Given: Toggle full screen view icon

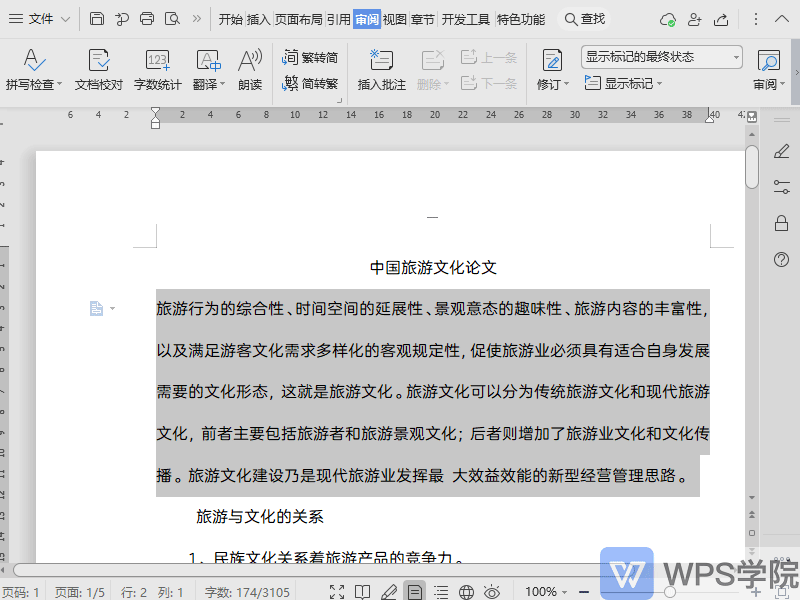Looking at the screenshot, I should [337, 592].
